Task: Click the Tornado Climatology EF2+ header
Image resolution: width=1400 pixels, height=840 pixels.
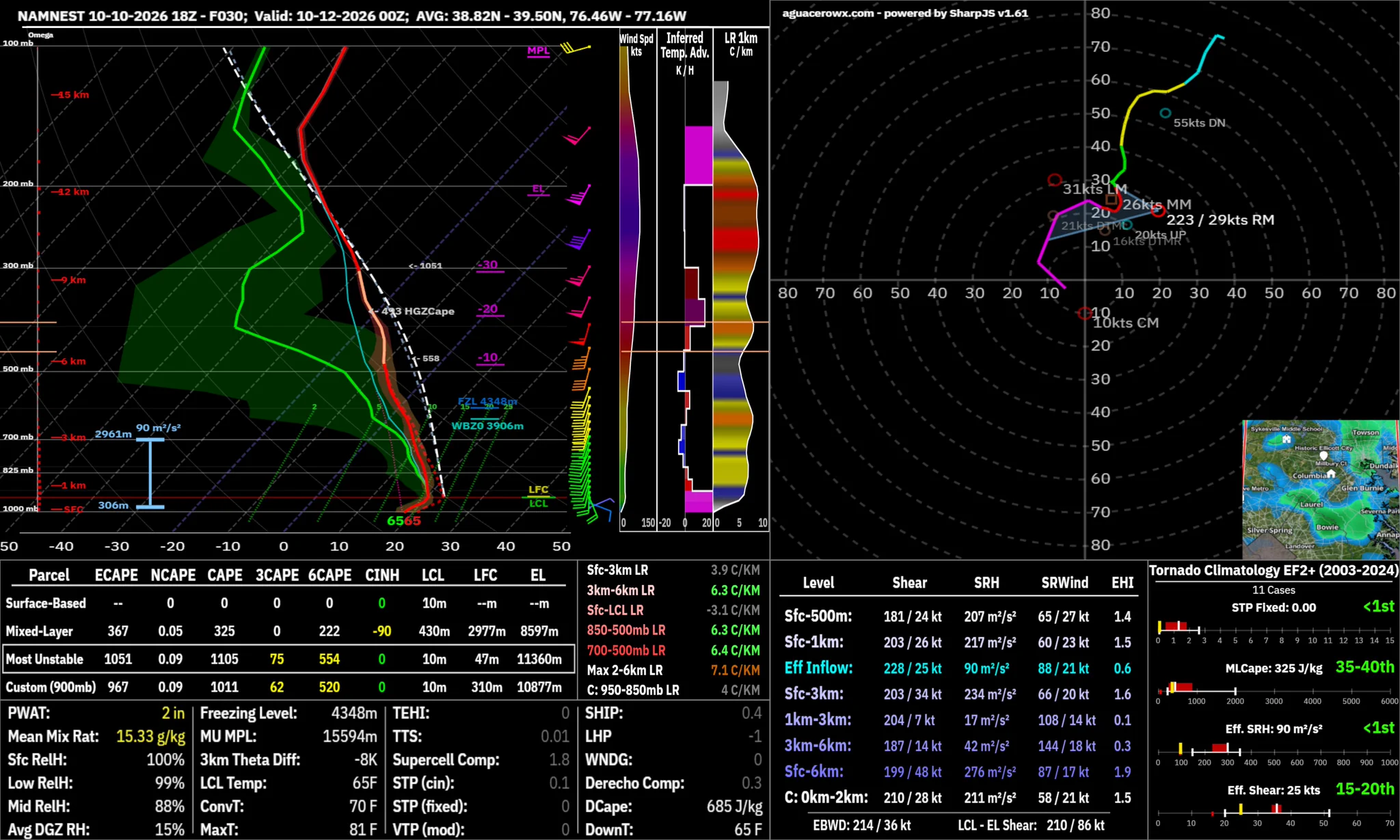Action: click(x=1274, y=570)
